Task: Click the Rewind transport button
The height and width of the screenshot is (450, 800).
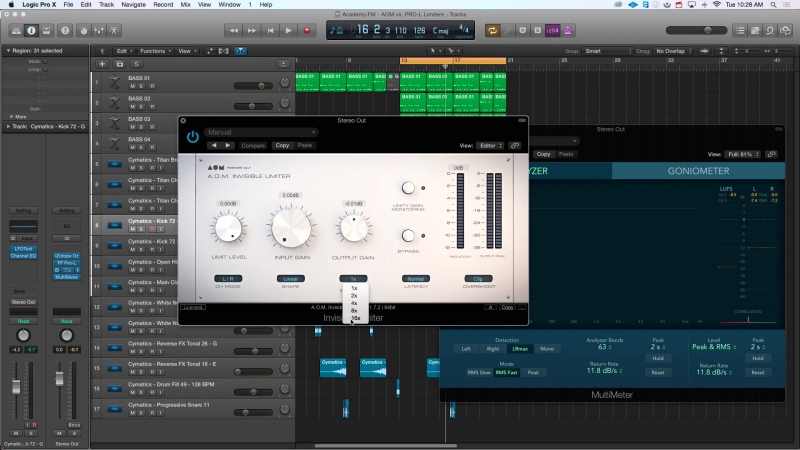Action: 234,31
